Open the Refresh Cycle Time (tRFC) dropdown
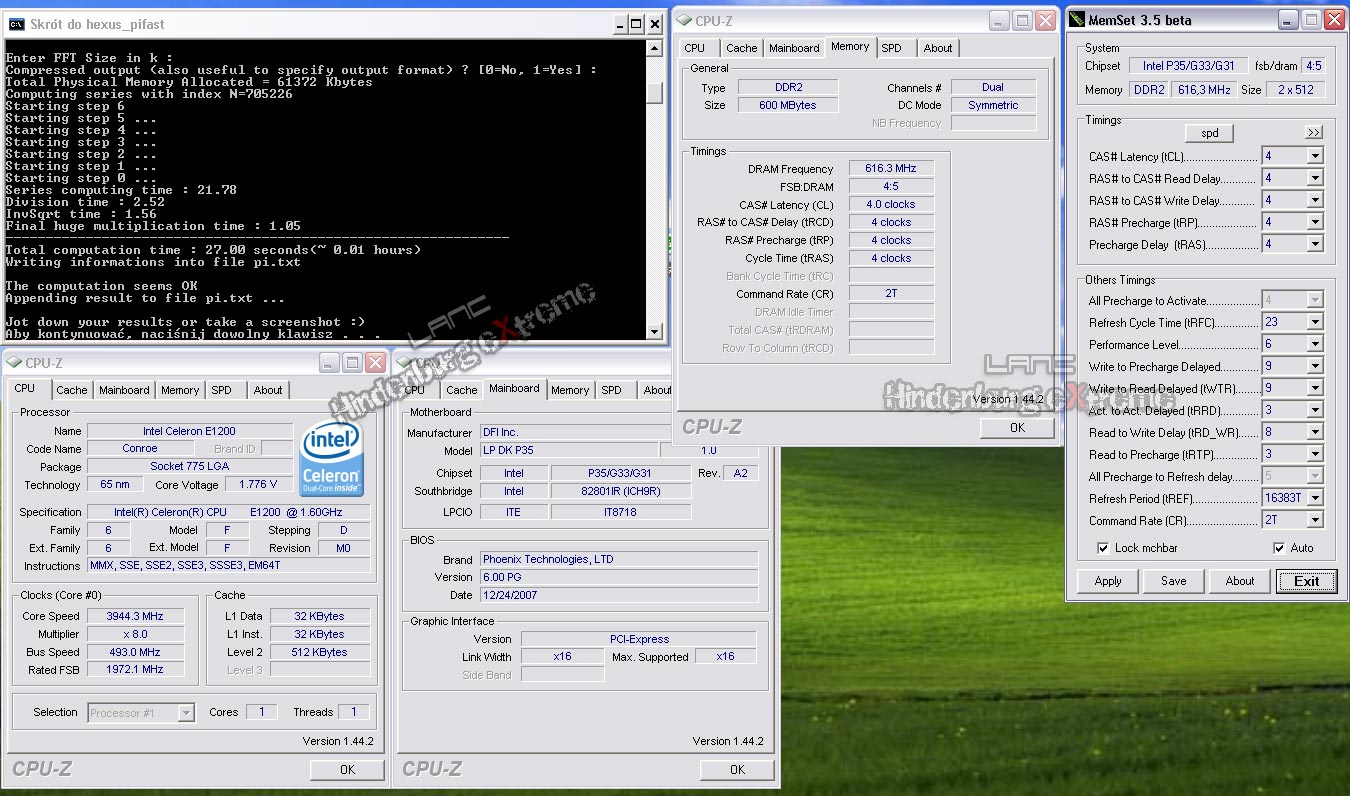The image size is (1350, 796). point(1315,322)
